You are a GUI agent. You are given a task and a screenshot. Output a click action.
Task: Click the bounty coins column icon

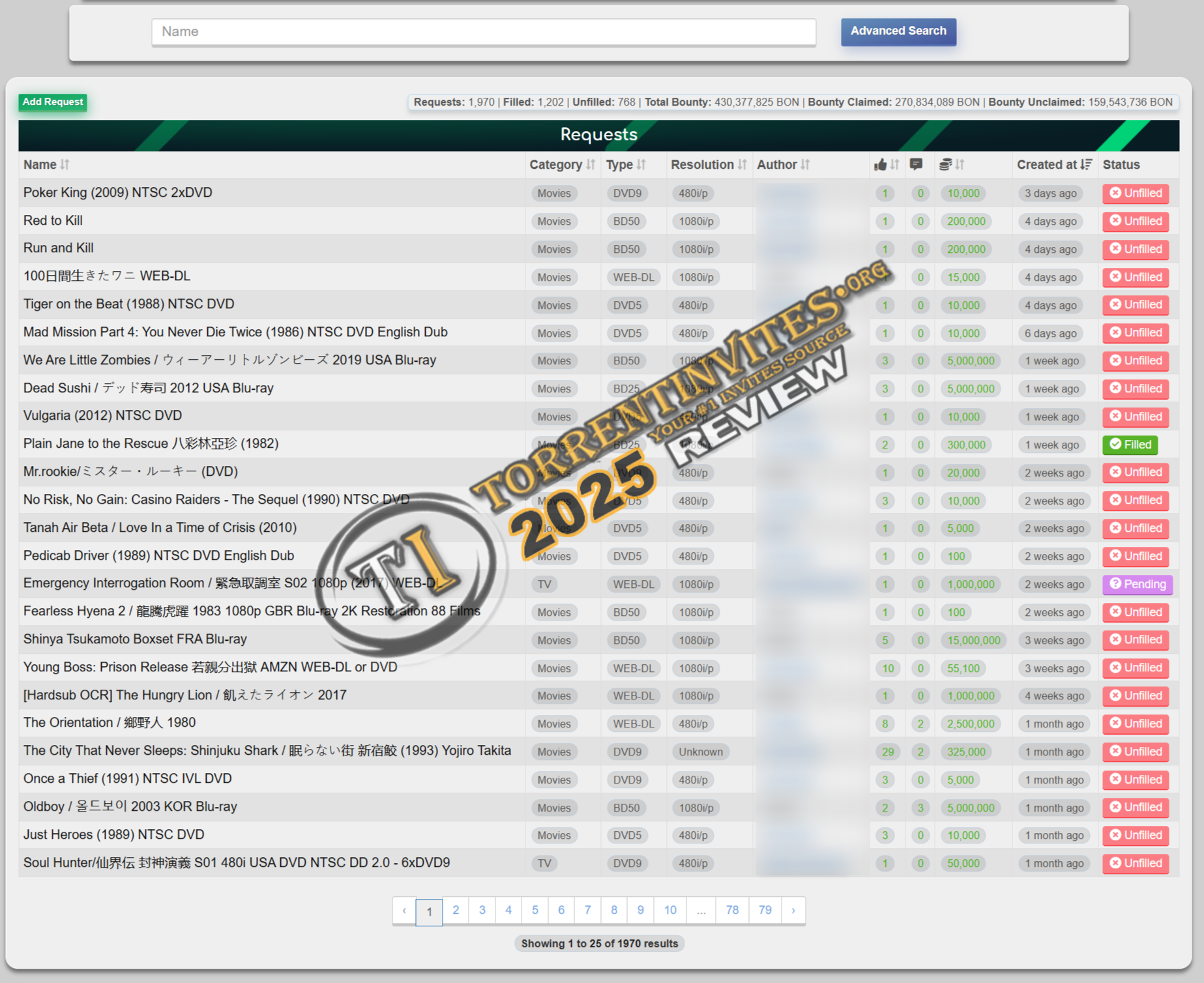click(x=945, y=165)
